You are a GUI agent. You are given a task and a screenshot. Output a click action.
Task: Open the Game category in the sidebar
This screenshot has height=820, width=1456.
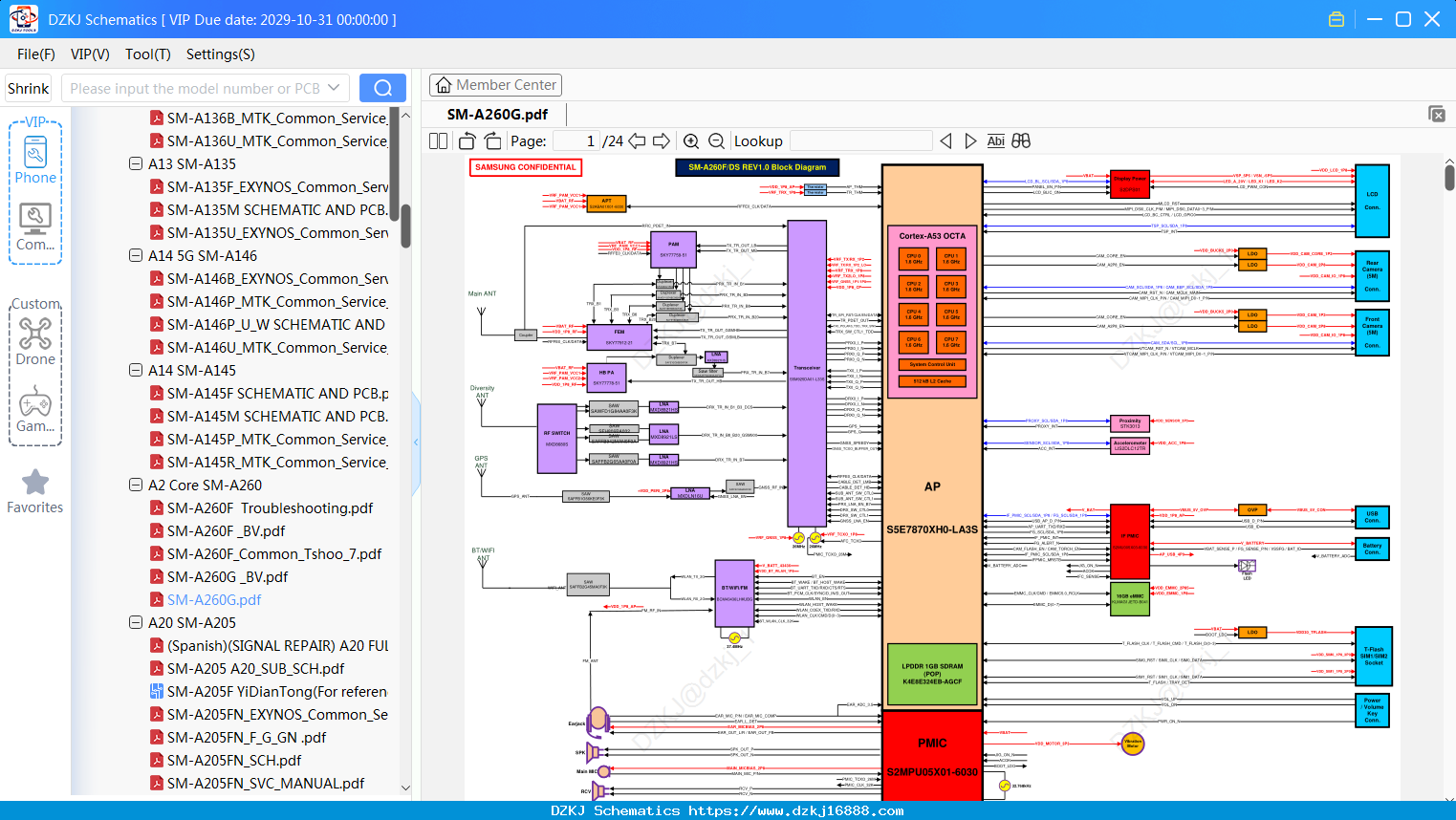[35, 409]
